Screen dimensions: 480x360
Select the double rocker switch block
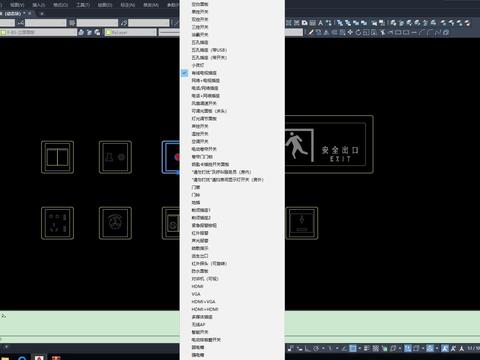57,157
